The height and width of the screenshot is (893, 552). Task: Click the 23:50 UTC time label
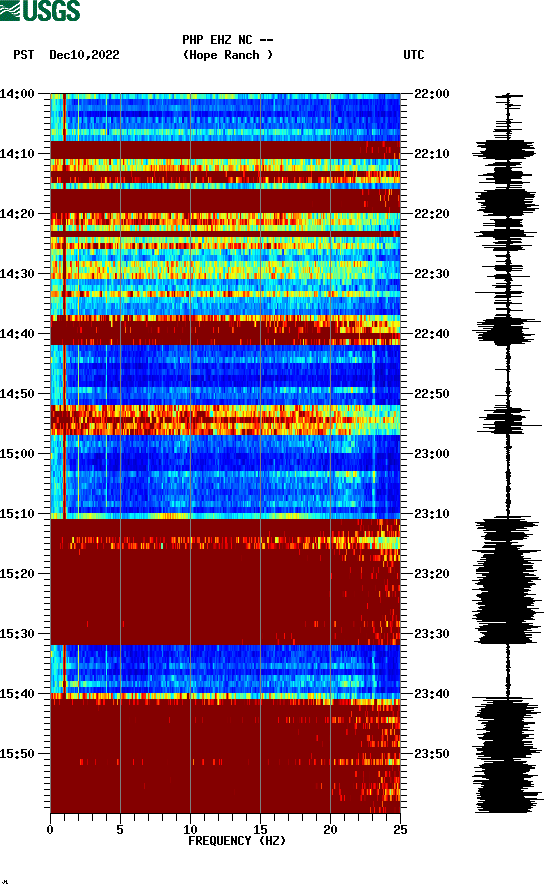pos(432,753)
